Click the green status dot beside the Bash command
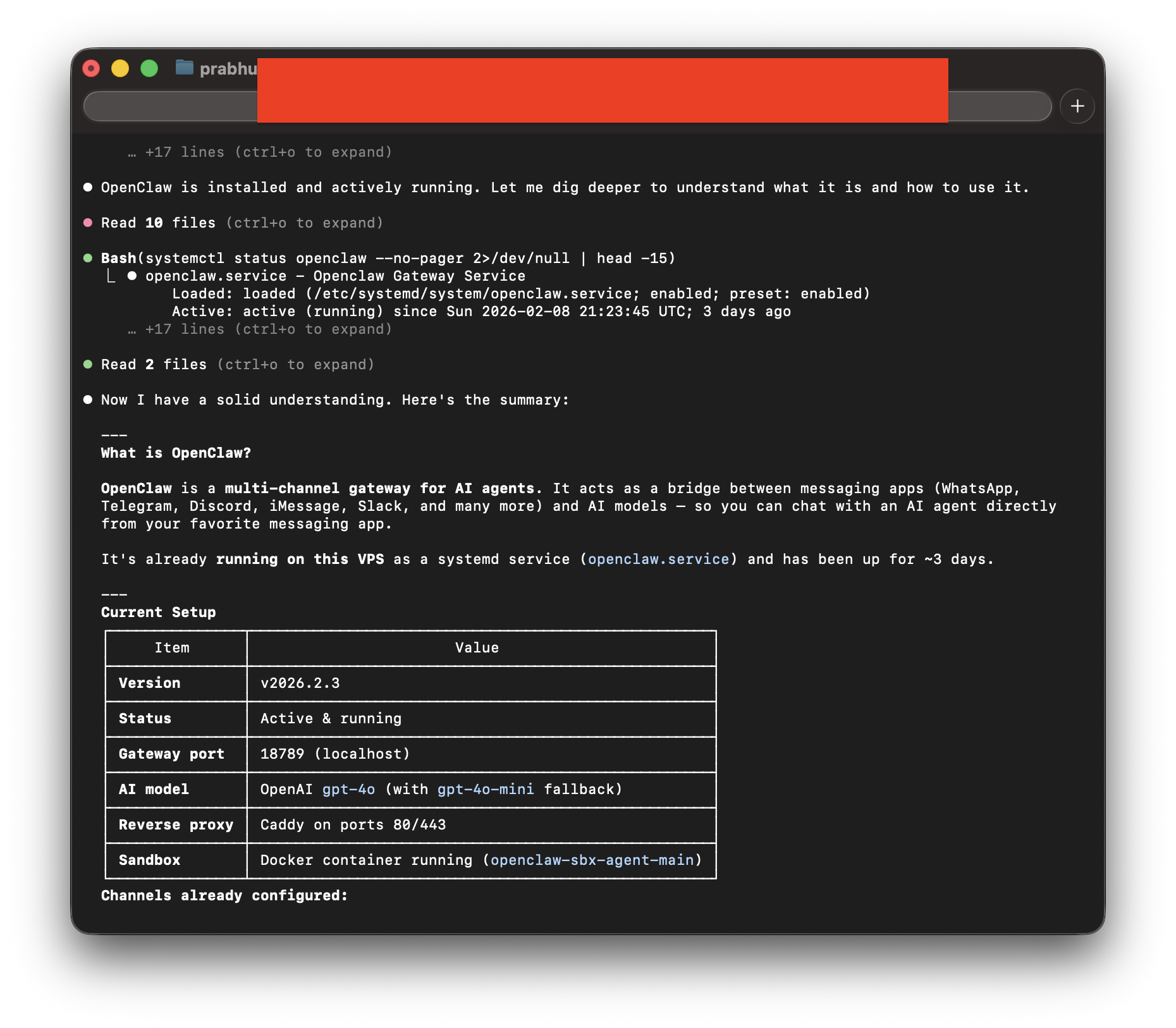This screenshot has width=1176, height=1028. pos(88,257)
